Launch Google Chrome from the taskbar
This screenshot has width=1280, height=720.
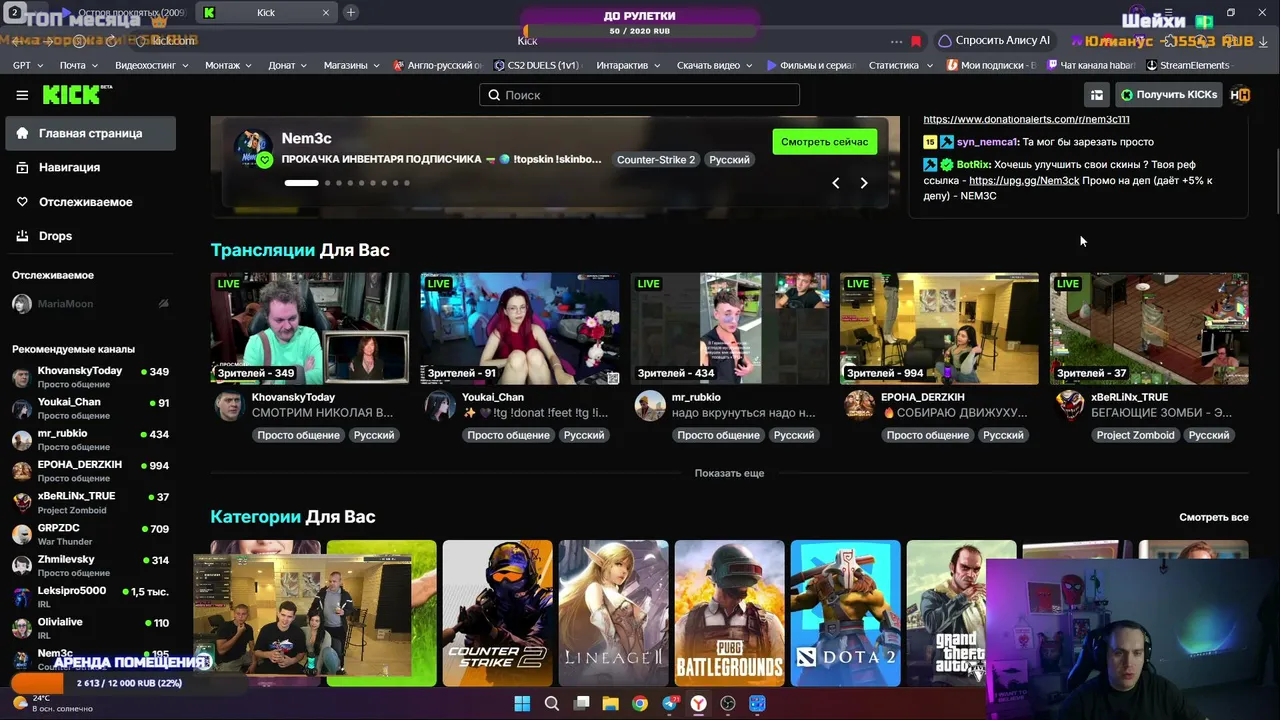click(640, 703)
